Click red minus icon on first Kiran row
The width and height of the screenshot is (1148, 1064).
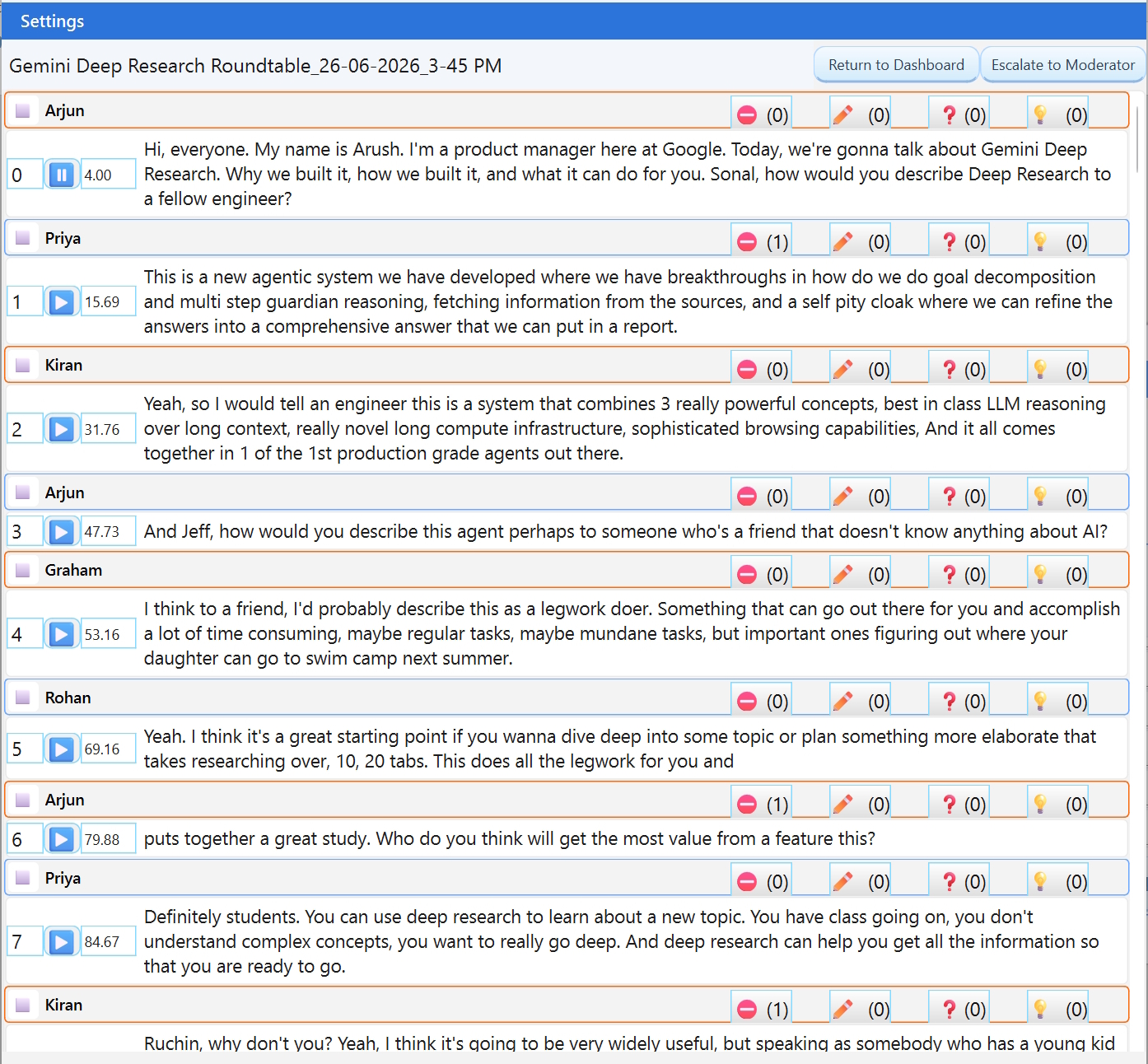pos(747,369)
